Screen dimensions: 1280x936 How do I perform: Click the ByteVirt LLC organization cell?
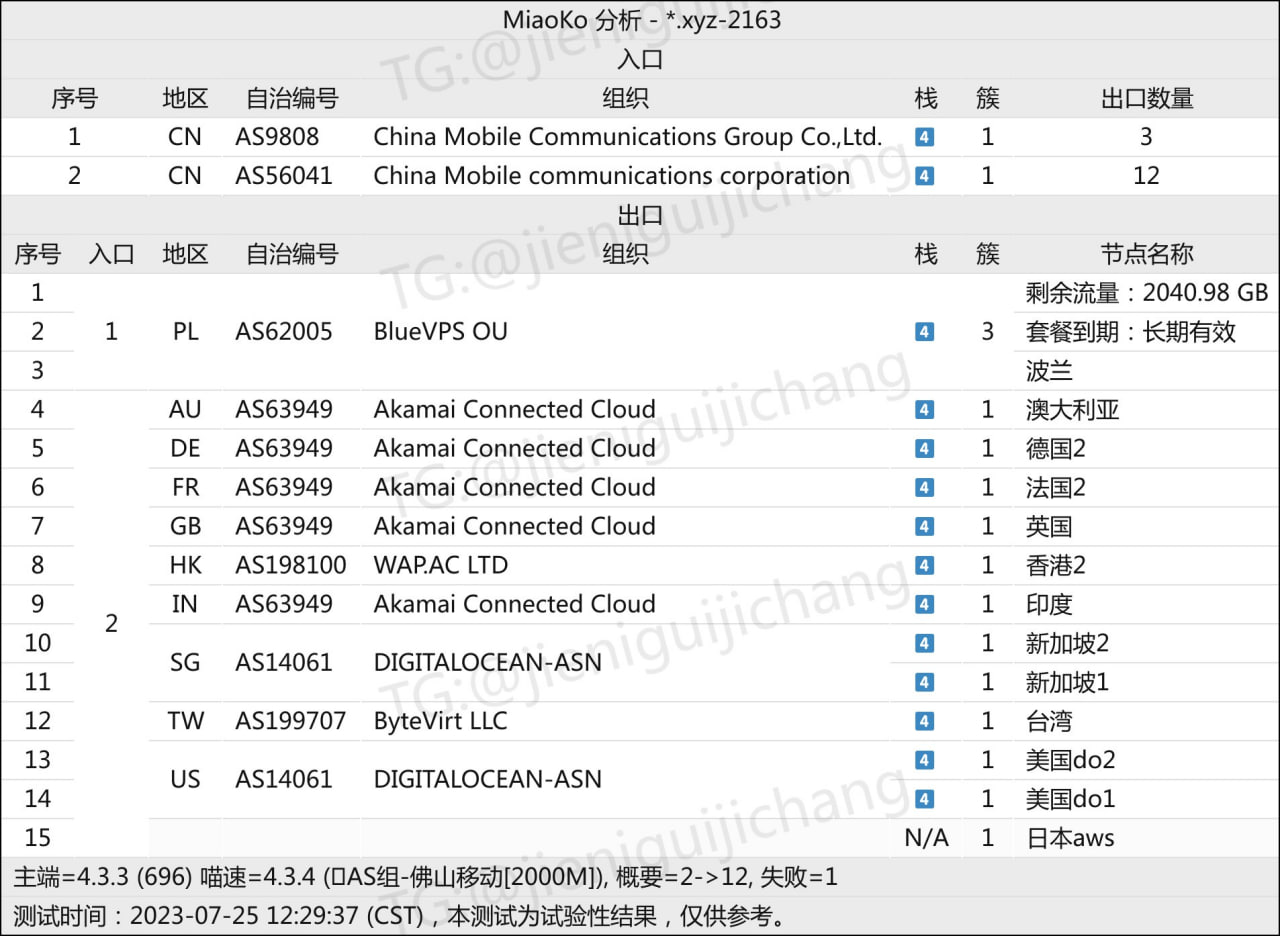(x=440, y=721)
